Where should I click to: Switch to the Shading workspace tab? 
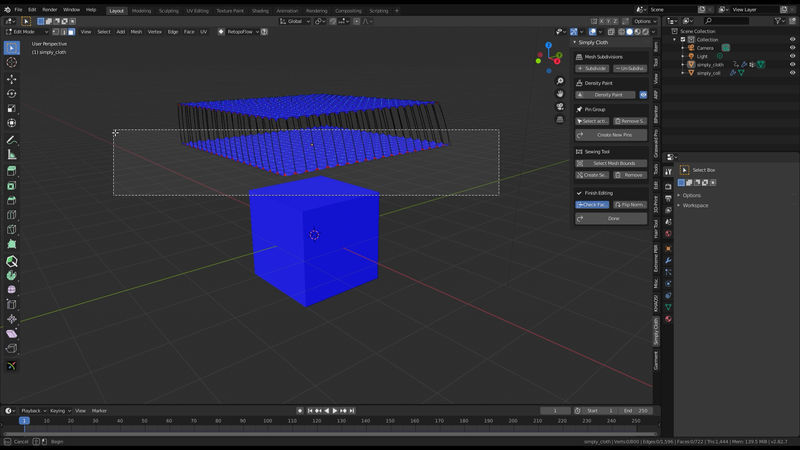(x=260, y=11)
